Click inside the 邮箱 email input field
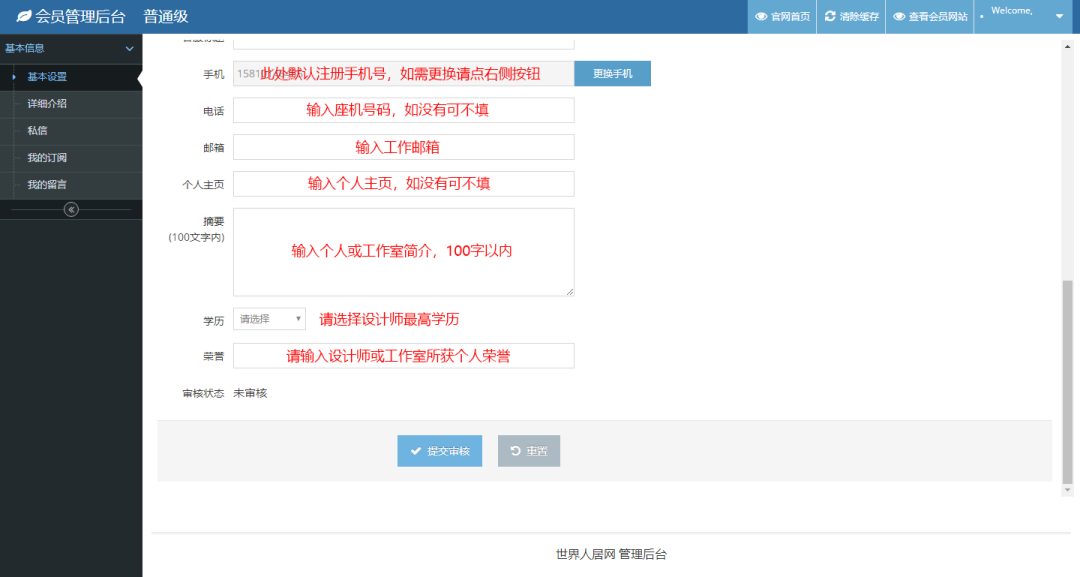The height and width of the screenshot is (577, 1080). [x=403, y=146]
